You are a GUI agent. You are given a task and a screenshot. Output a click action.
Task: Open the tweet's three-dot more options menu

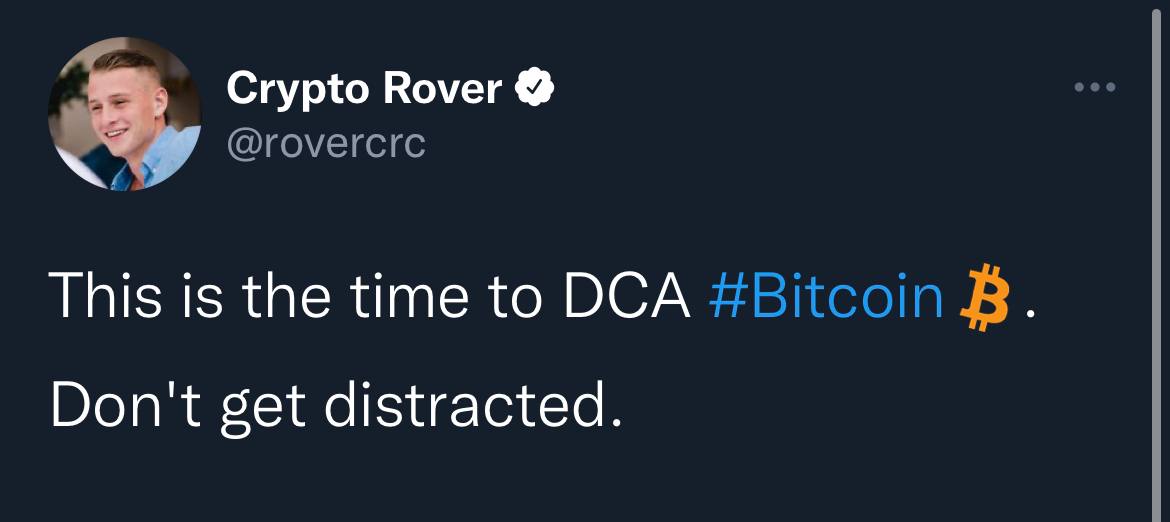click(1094, 89)
